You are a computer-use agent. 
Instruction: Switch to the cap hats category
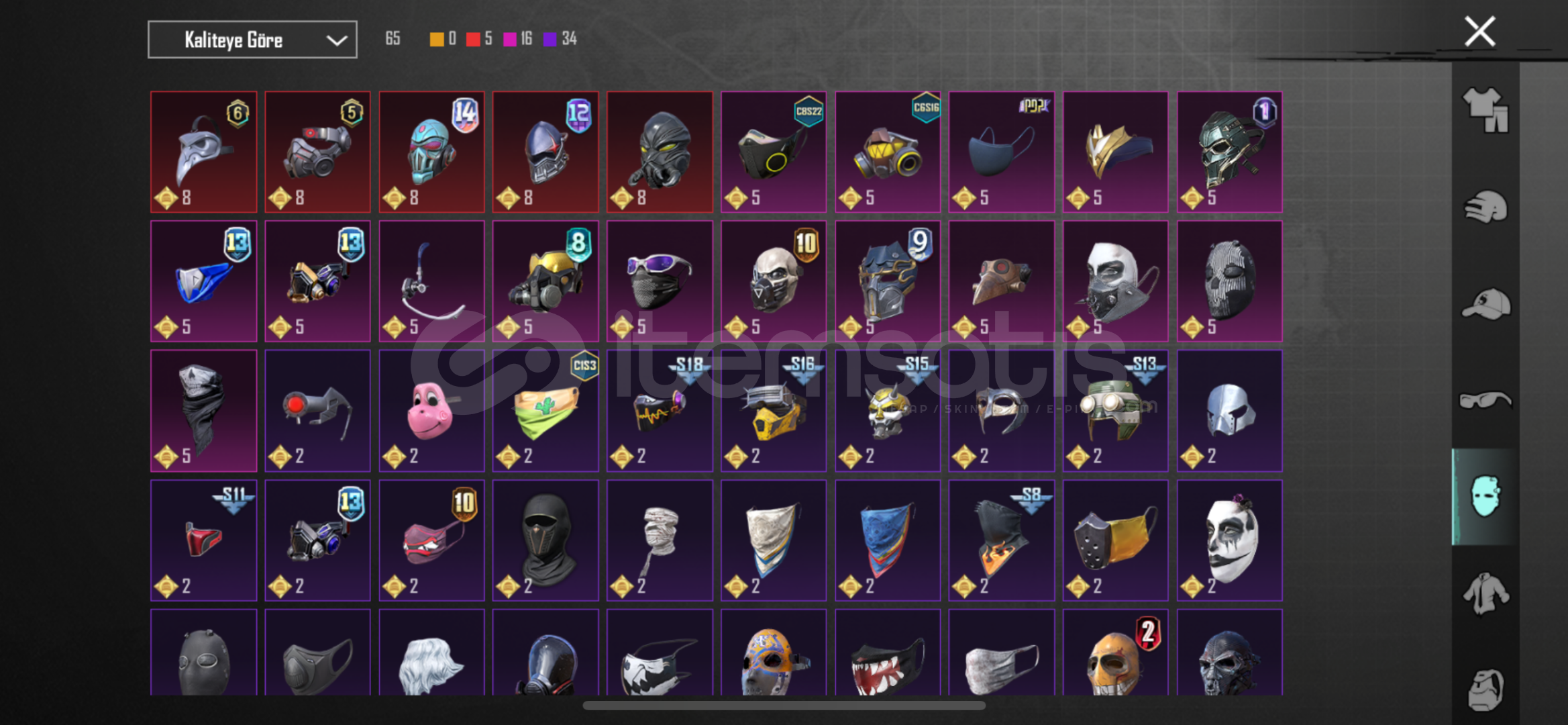click(1485, 304)
